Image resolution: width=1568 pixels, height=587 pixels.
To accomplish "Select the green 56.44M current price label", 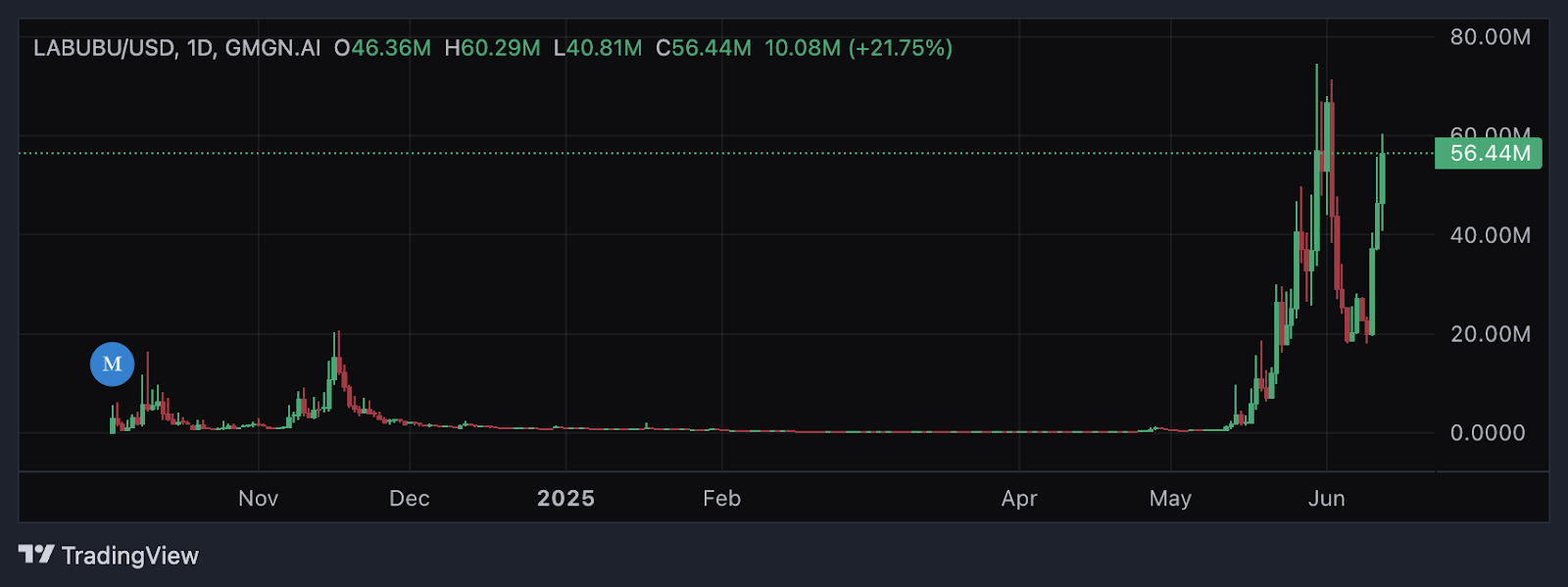I will click(1488, 153).
